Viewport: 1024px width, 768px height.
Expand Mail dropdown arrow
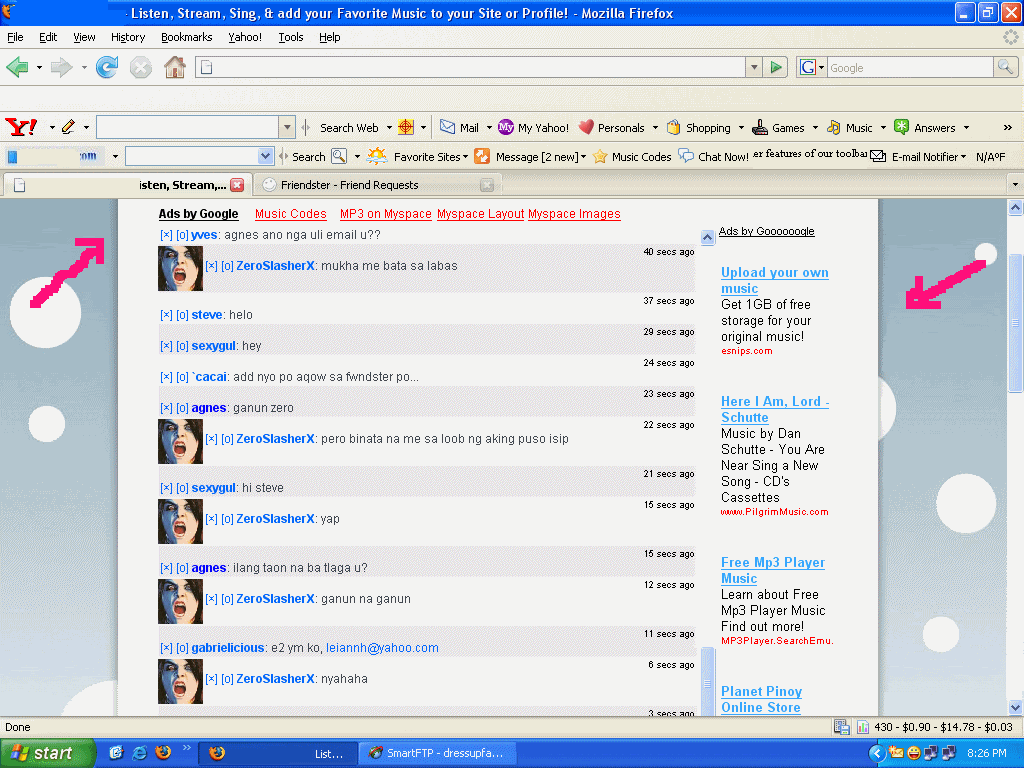(x=488, y=127)
